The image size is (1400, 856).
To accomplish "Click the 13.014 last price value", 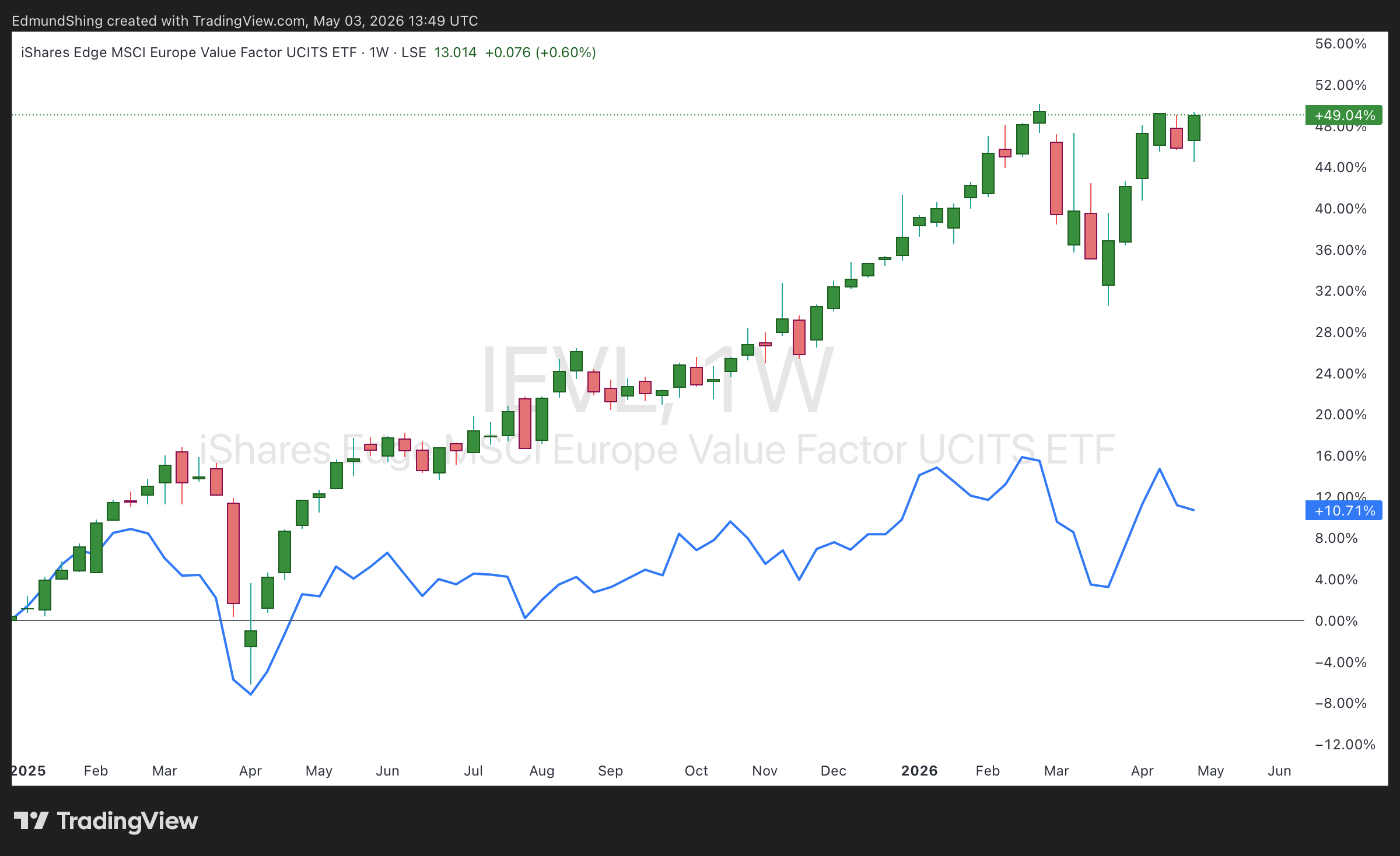I will tap(455, 52).
